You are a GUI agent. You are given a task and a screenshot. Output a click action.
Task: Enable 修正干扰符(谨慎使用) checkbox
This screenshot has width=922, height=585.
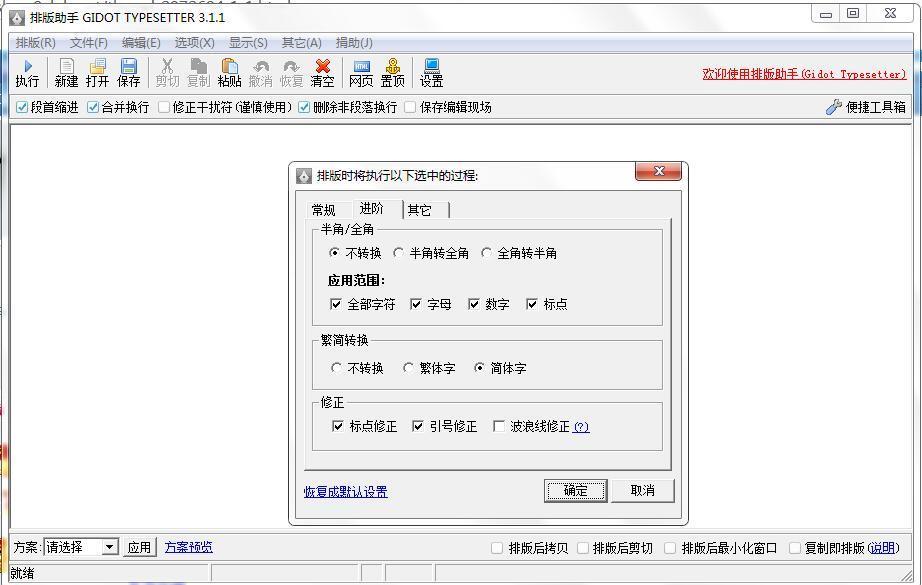164,107
